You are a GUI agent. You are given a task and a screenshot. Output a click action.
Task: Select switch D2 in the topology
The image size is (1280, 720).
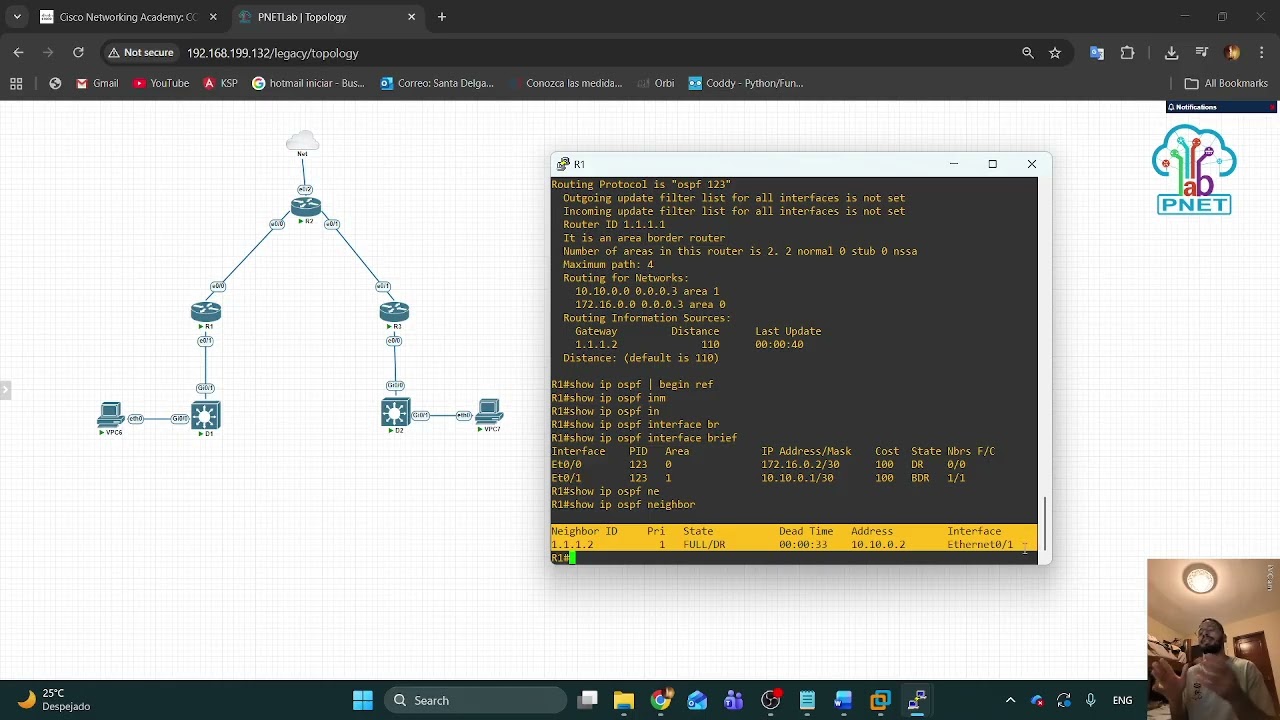(x=395, y=412)
